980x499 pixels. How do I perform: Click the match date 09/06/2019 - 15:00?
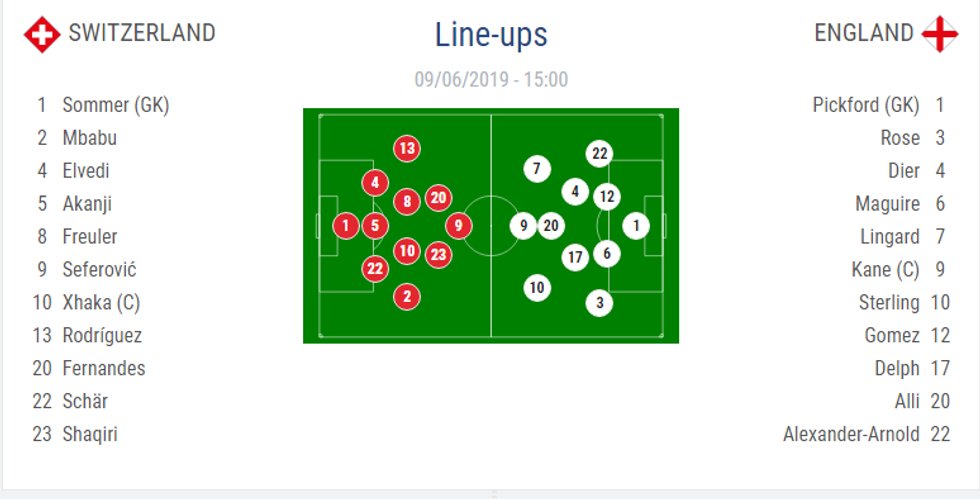coord(491,80)
